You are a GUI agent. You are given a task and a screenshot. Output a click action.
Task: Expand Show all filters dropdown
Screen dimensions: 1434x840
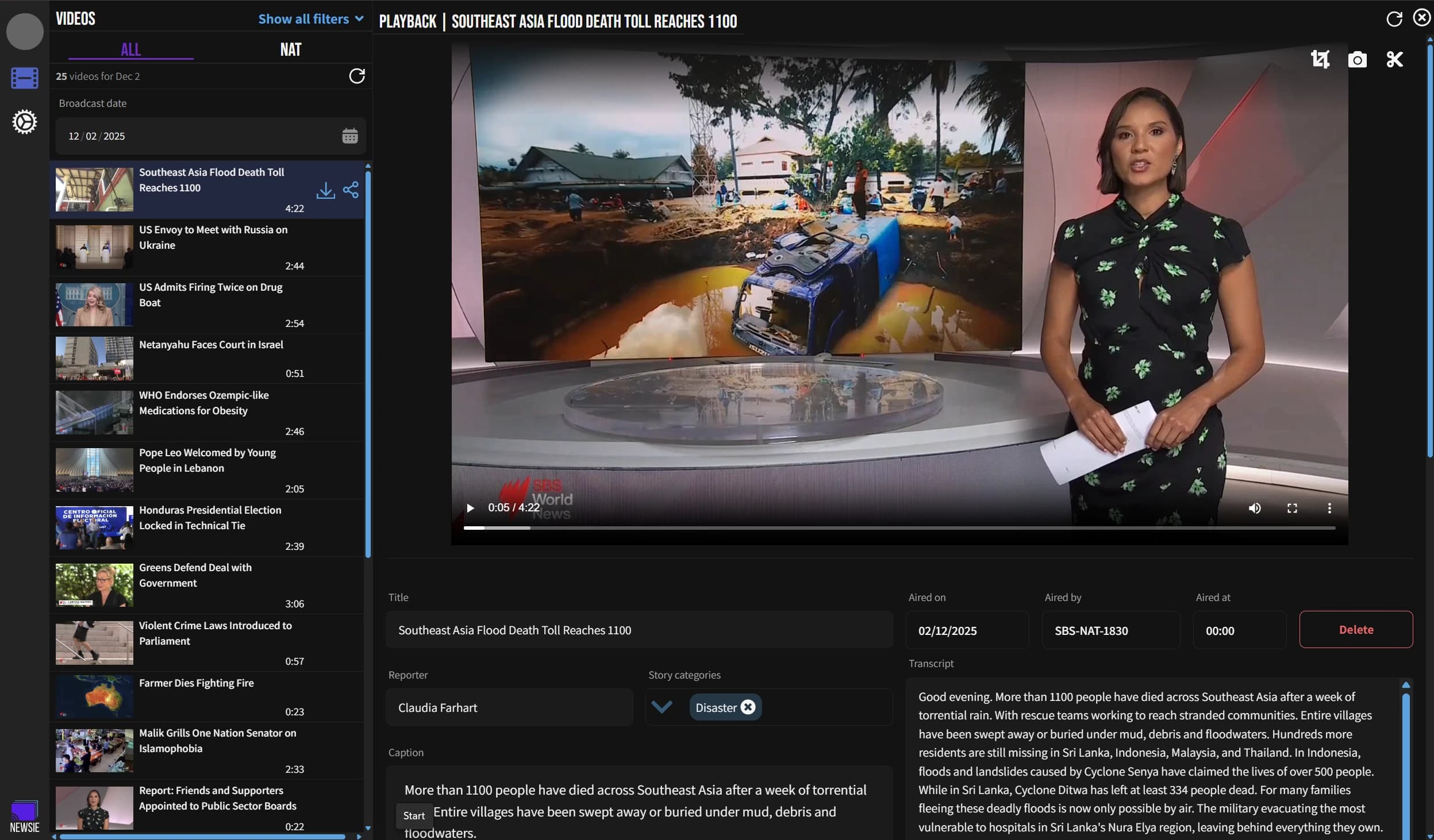point(310,19)
